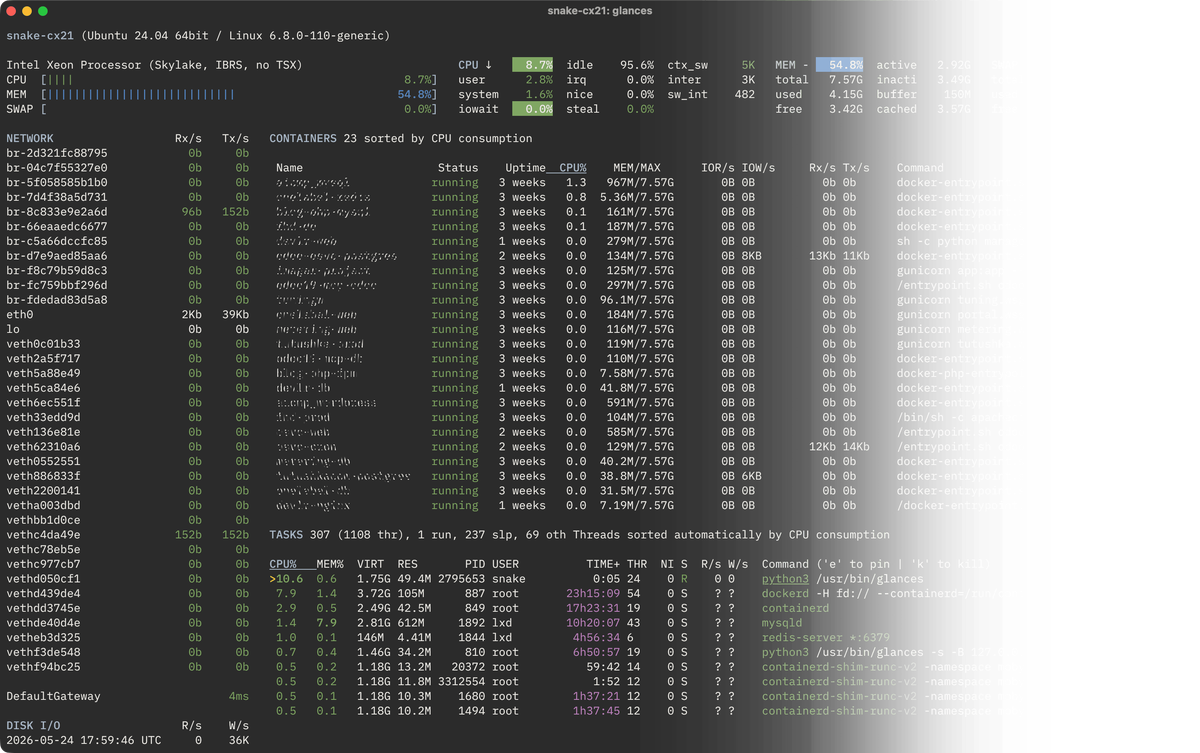This screenshot has height=753, width=1200.
Task: Click the SWAP usage bar gauge
Action: click(237, 109)
